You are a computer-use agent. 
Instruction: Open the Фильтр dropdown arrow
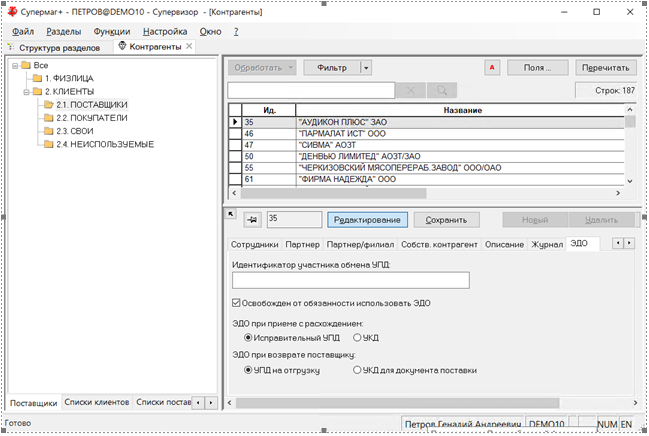(x=366, y=68)
